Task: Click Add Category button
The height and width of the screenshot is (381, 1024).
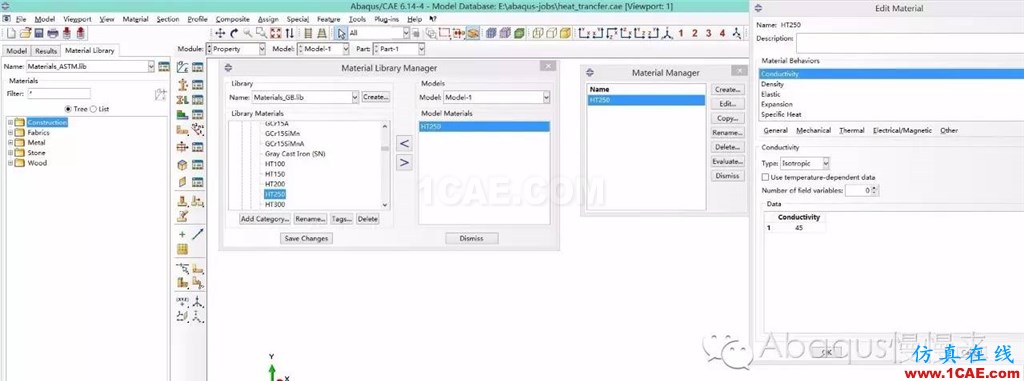Action: pyautogui.click(x=264, y=219)
